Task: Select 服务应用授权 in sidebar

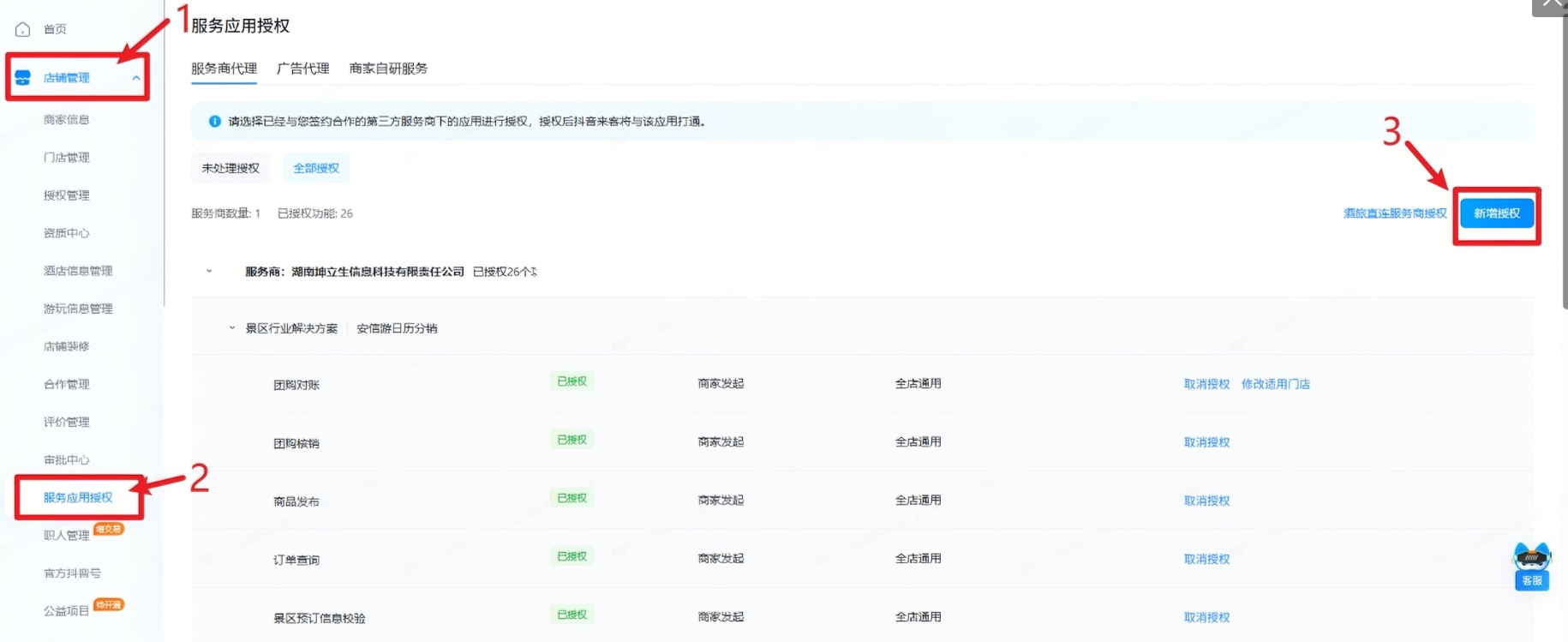Action: point(78,497)
